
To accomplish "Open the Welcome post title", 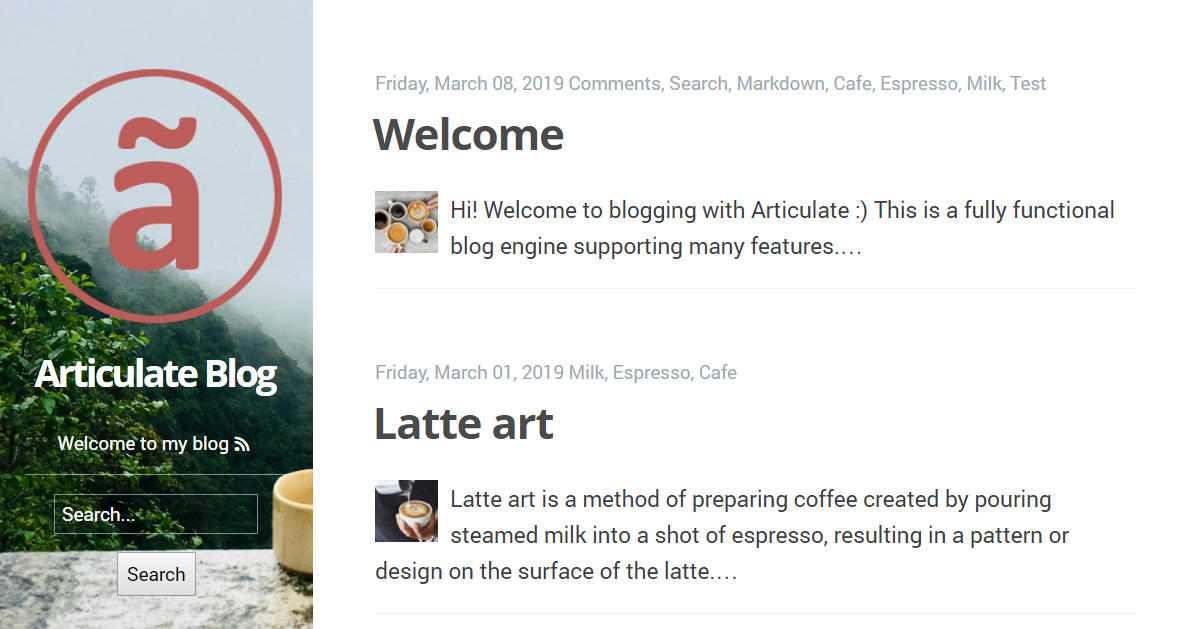I will 468,135.
